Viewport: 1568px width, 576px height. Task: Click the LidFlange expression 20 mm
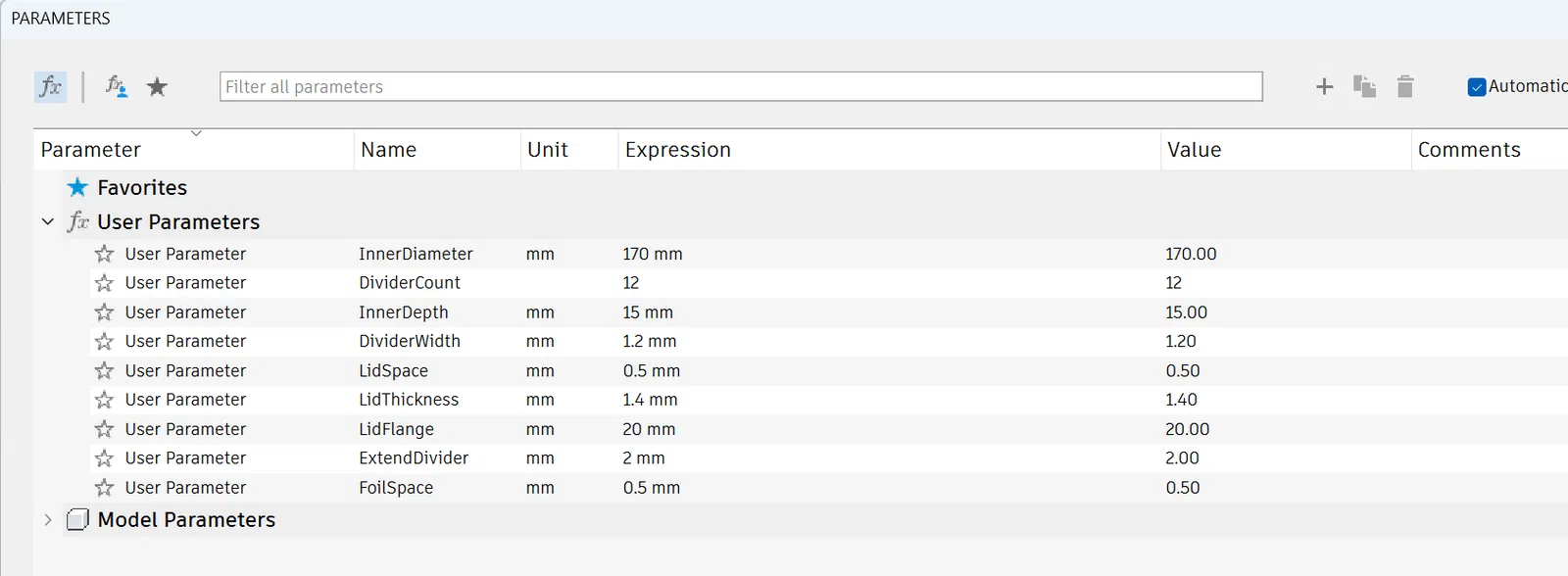(x=649, y=429)
